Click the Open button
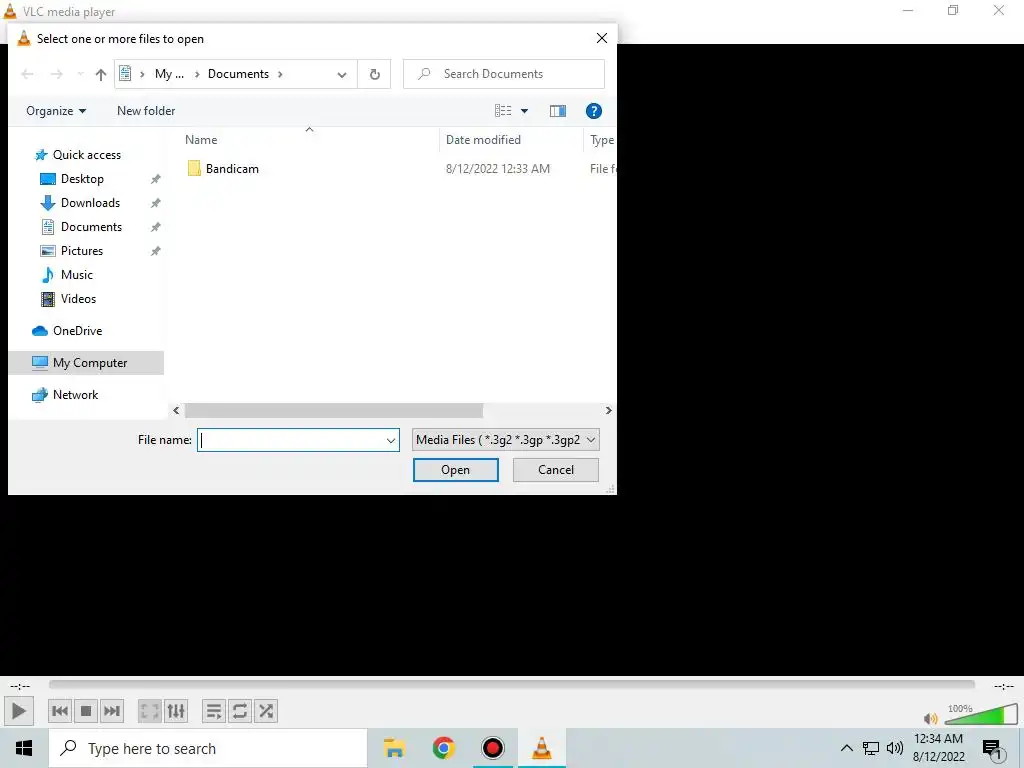1024x768 pixels. [x=455, y=470]
